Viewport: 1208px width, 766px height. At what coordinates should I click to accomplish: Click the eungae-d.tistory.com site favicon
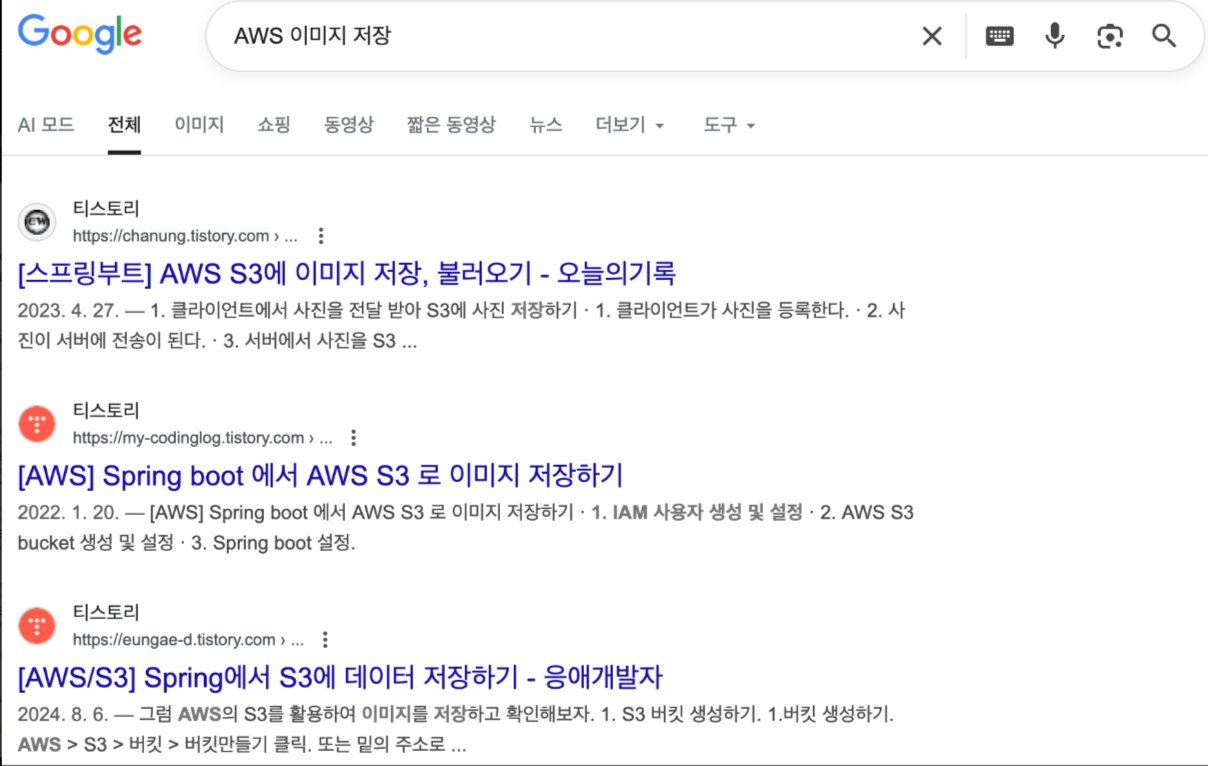(x=37, y=626)
